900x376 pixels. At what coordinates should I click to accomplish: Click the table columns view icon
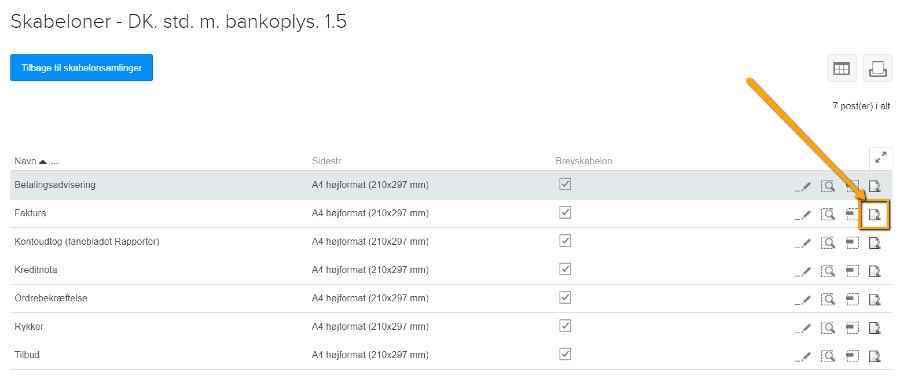pos(841,69)
